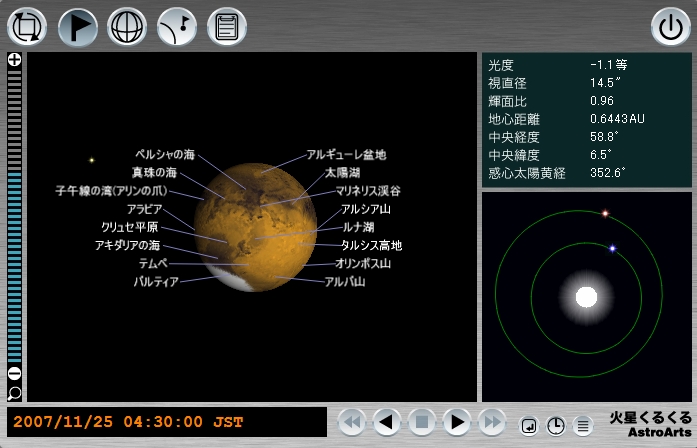697x448 pixels.
Task: Click the アキダリアの海 label
Action: tap(127, 245)
